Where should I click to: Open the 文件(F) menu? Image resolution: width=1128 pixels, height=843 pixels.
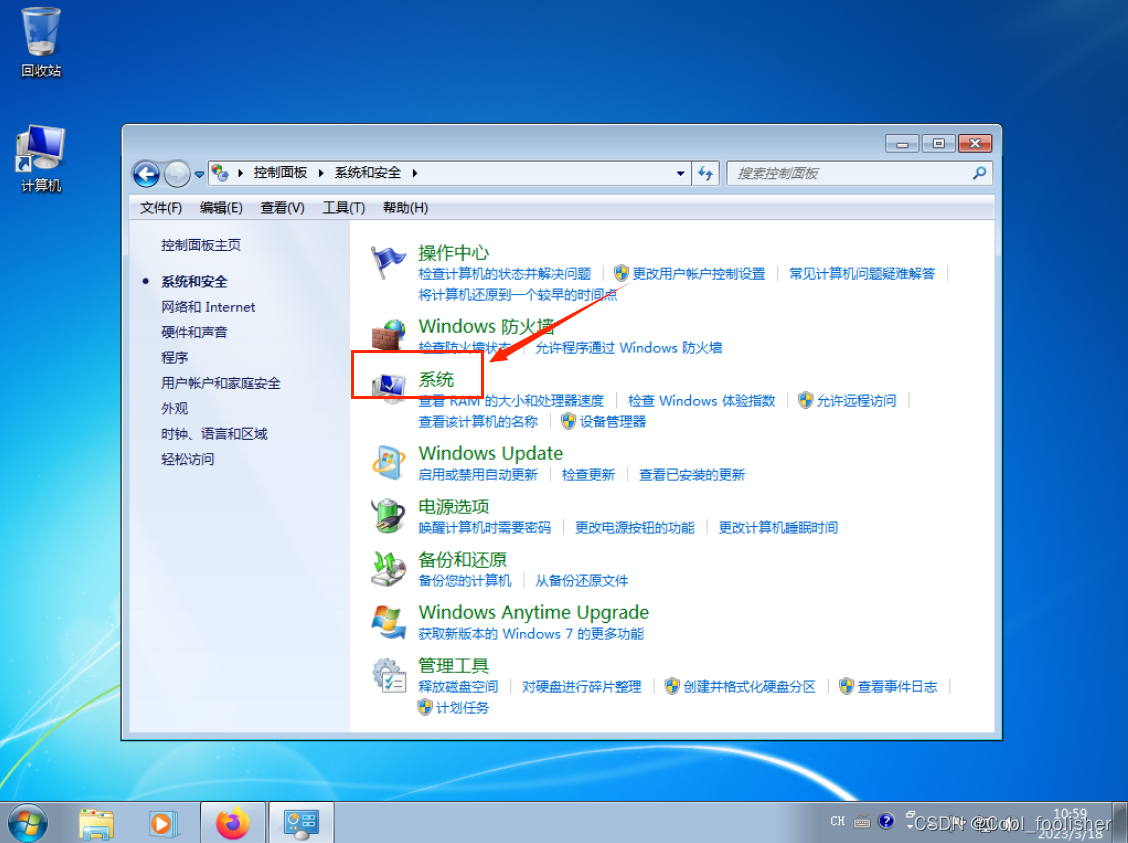(x=161, y=208)
